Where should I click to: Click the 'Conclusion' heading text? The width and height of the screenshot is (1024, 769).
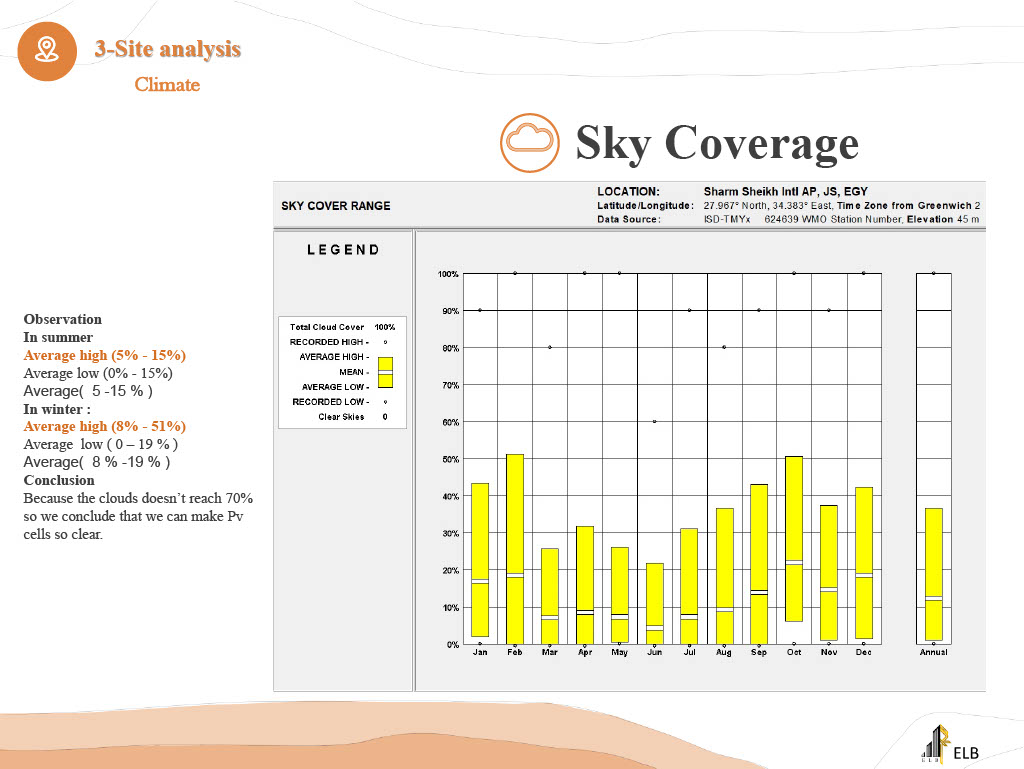pos(59,480)
